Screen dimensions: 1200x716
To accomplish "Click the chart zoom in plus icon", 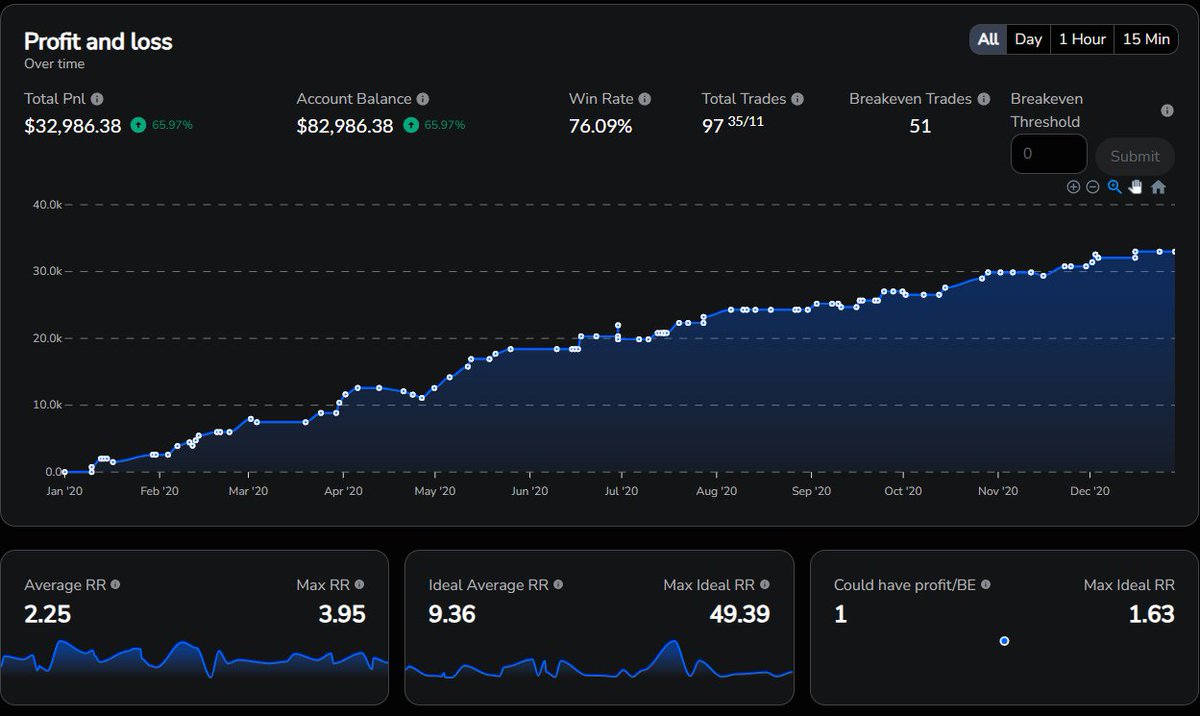I will click(1073, 187).
